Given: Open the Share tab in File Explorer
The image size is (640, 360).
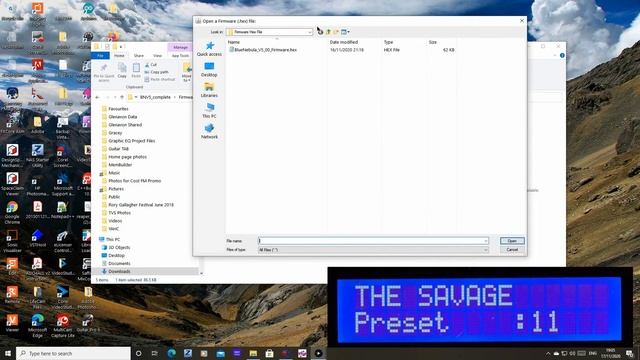Looking at the screenshot, I should [x=139, y=56].
